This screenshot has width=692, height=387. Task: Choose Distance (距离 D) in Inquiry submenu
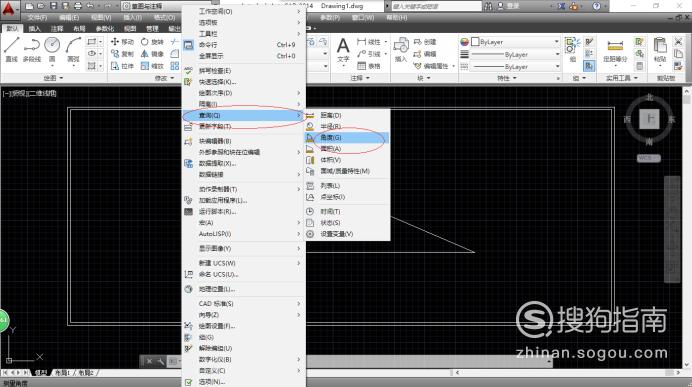(347, 115)
